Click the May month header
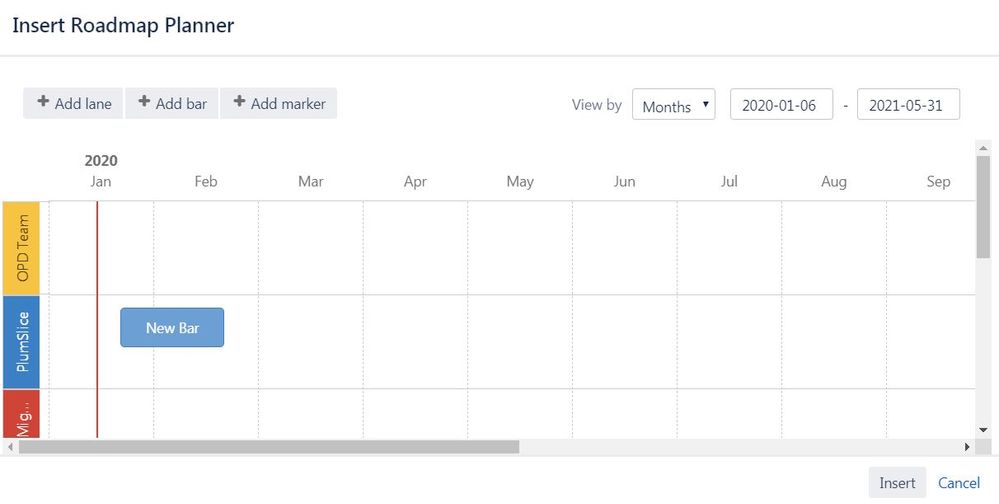Viewport: 999px width, 504px height. (x=520, y=182)
